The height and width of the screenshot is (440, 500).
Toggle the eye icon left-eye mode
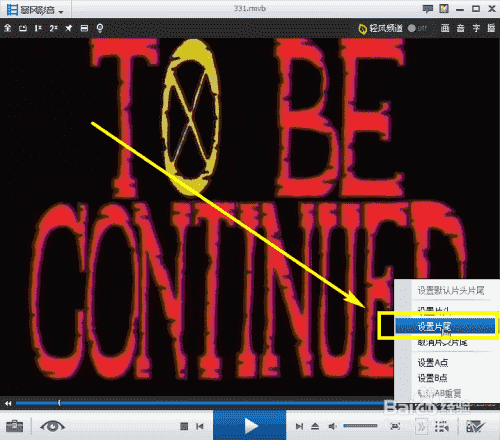(x=52, y=426)
